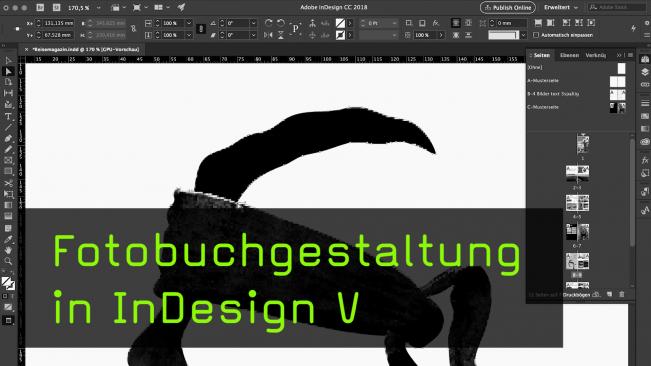
Task: Choose the Line tool
Action: tap(8, 127)
